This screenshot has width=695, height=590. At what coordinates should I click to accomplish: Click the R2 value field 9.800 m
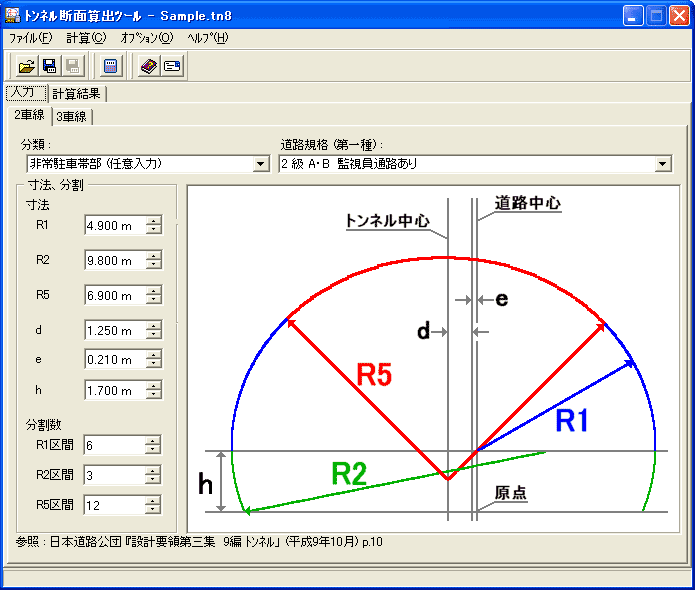115,260
